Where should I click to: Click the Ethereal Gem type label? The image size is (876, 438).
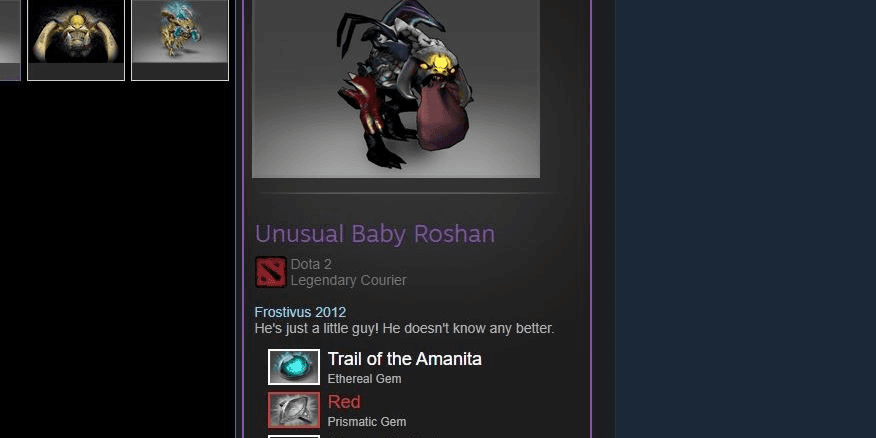364,379
